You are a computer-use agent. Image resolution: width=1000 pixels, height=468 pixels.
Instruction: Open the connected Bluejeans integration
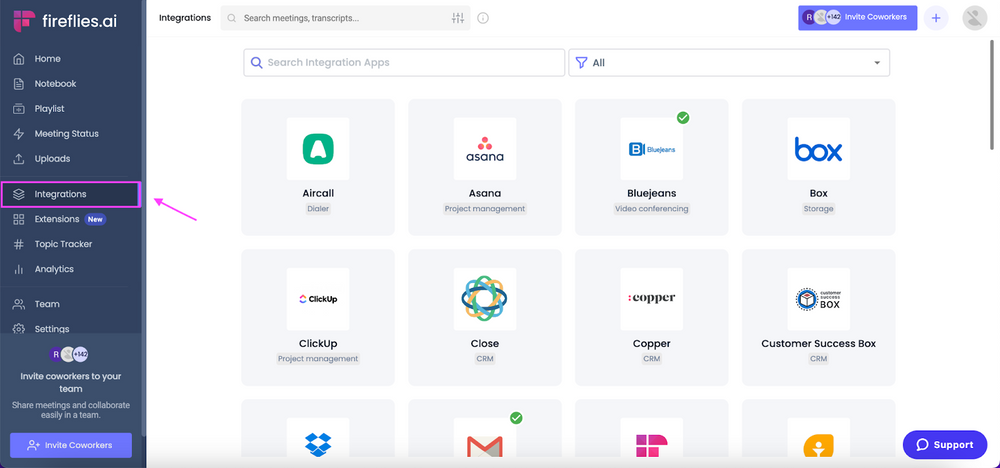651,167
